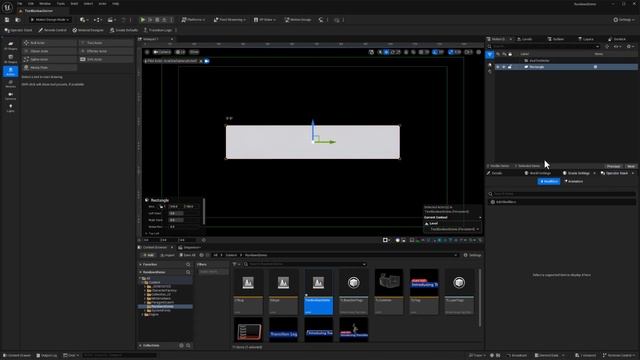Open the Settings dropdown in the top toolbar

click(x=624, y=20)
